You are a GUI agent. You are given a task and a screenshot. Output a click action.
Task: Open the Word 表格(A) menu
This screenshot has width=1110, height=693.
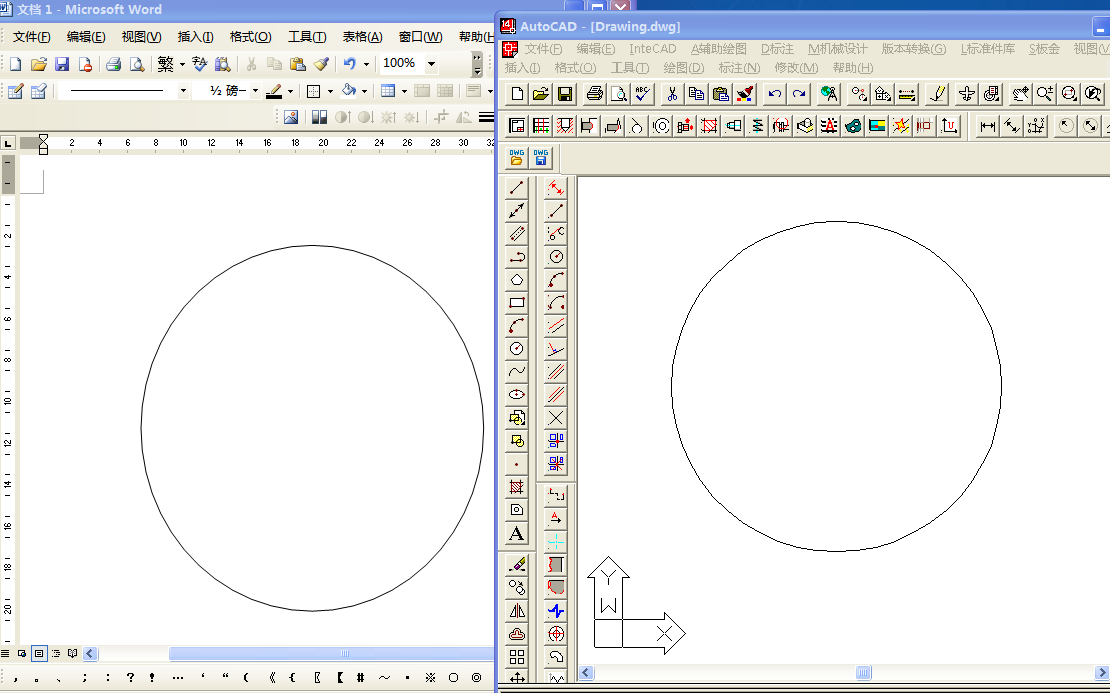click(x=362, y=37)
